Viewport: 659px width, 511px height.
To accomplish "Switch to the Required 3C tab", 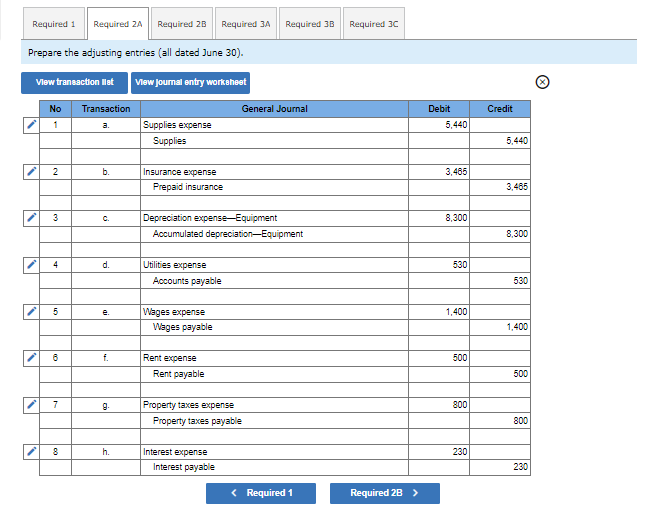I will tap(374, 24).
